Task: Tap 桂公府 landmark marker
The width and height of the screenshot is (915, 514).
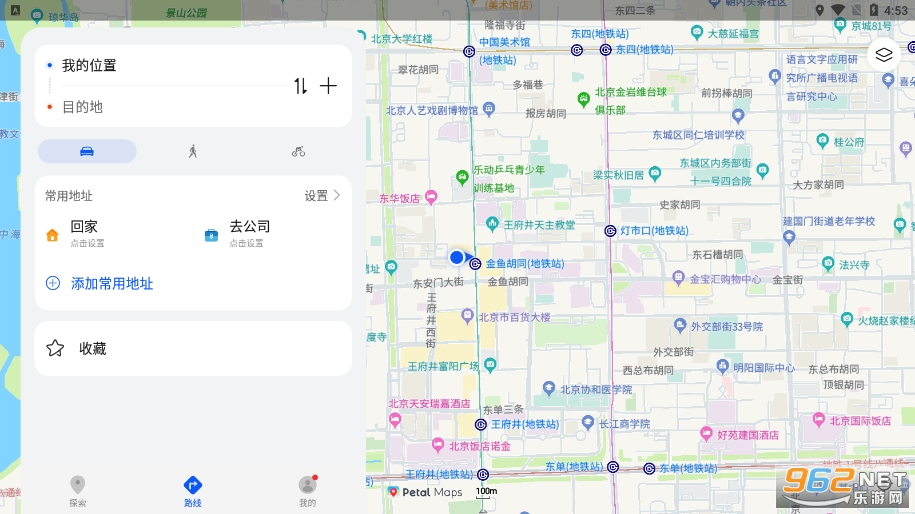Action: coord(822,141)
